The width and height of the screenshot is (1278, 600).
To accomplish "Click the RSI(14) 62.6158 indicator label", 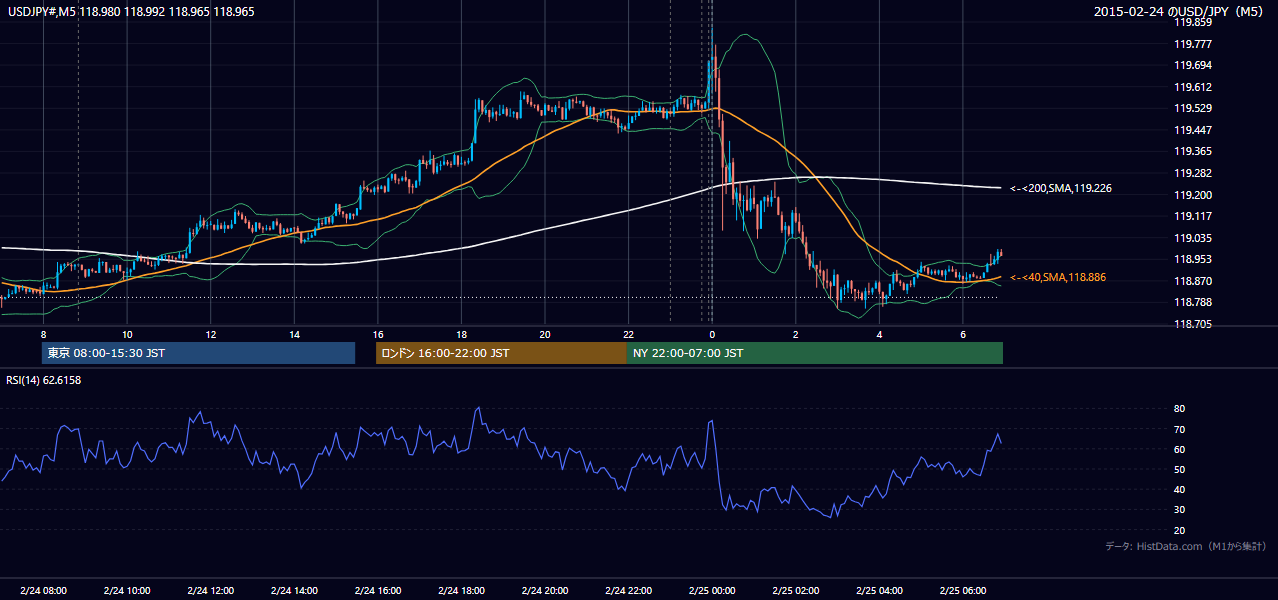I will pos(44,380).
